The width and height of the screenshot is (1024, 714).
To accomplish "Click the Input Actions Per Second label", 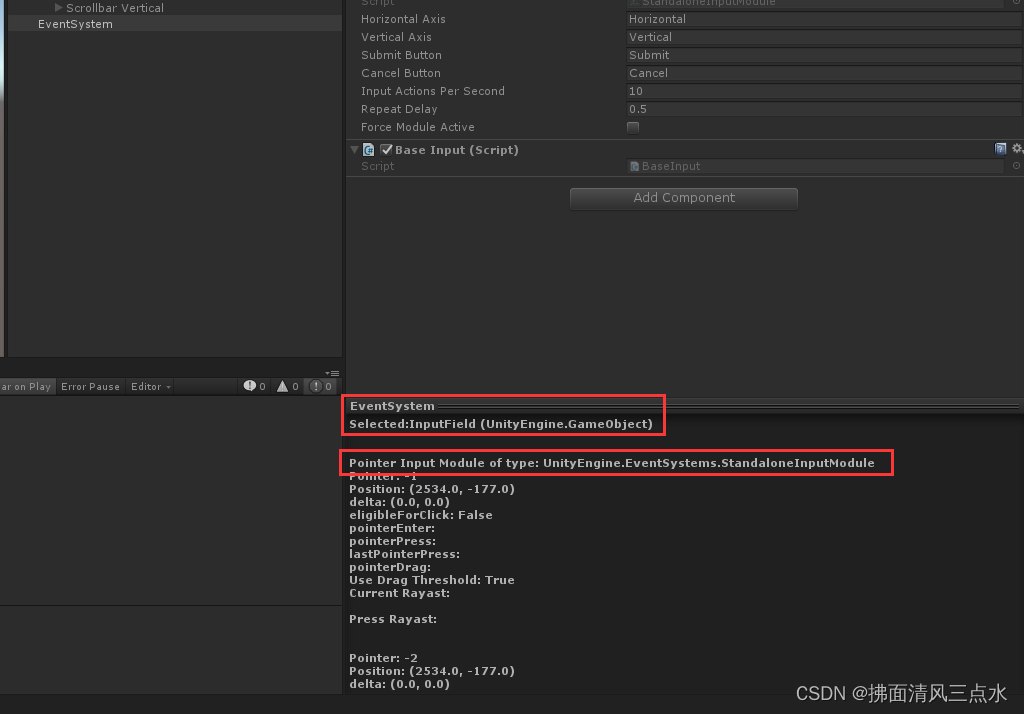I will tap(433, 91).
